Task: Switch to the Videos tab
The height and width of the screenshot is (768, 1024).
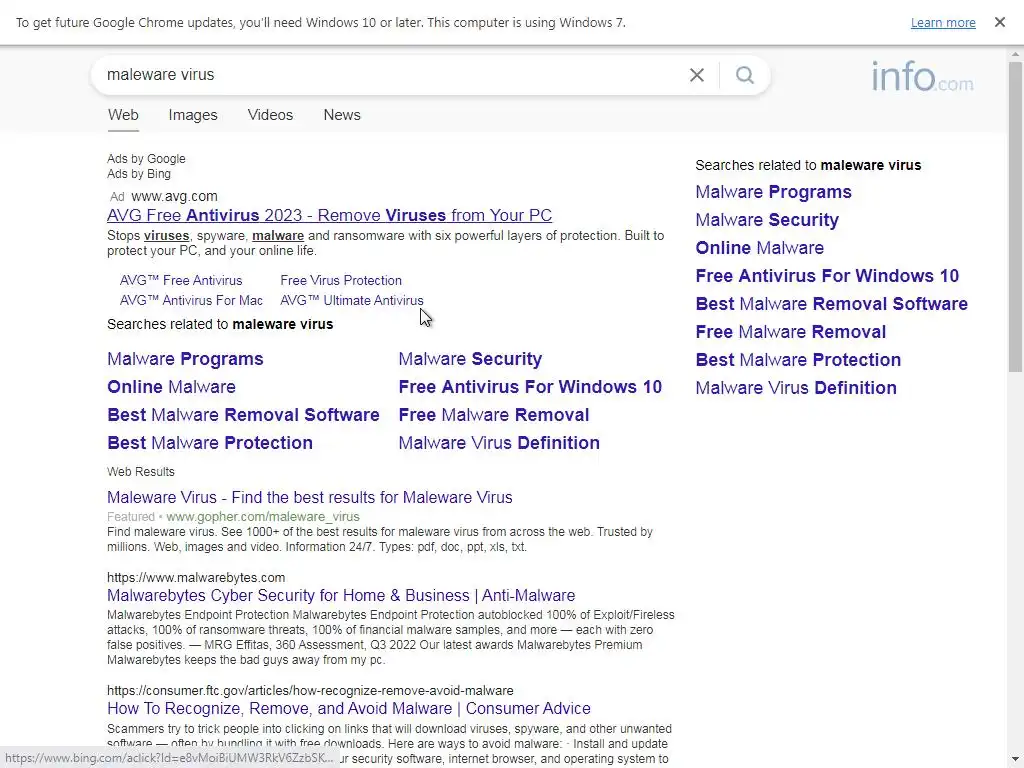Action: tap(270, 115)
